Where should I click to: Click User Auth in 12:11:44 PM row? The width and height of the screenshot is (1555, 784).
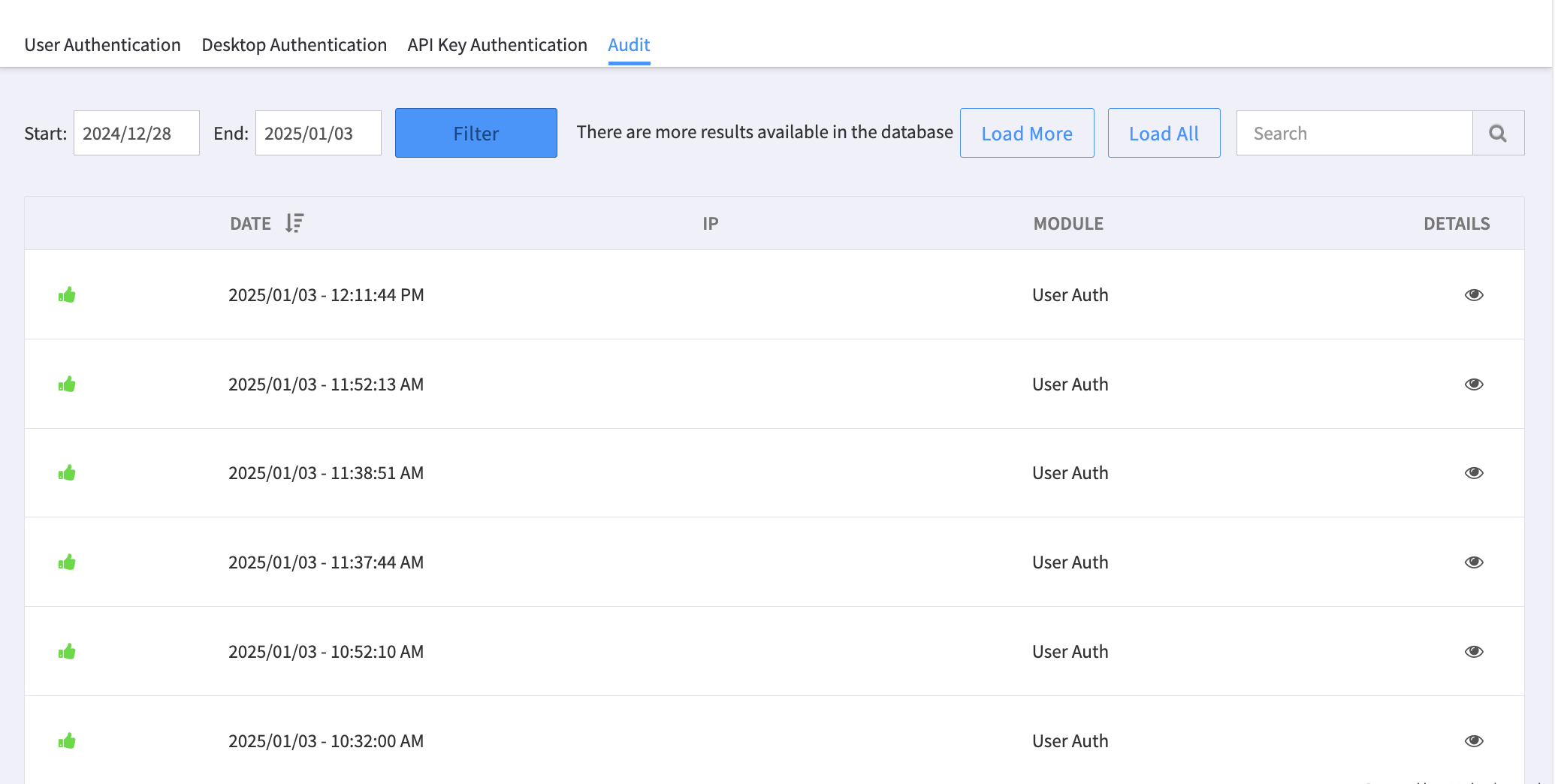(1070, 295)
